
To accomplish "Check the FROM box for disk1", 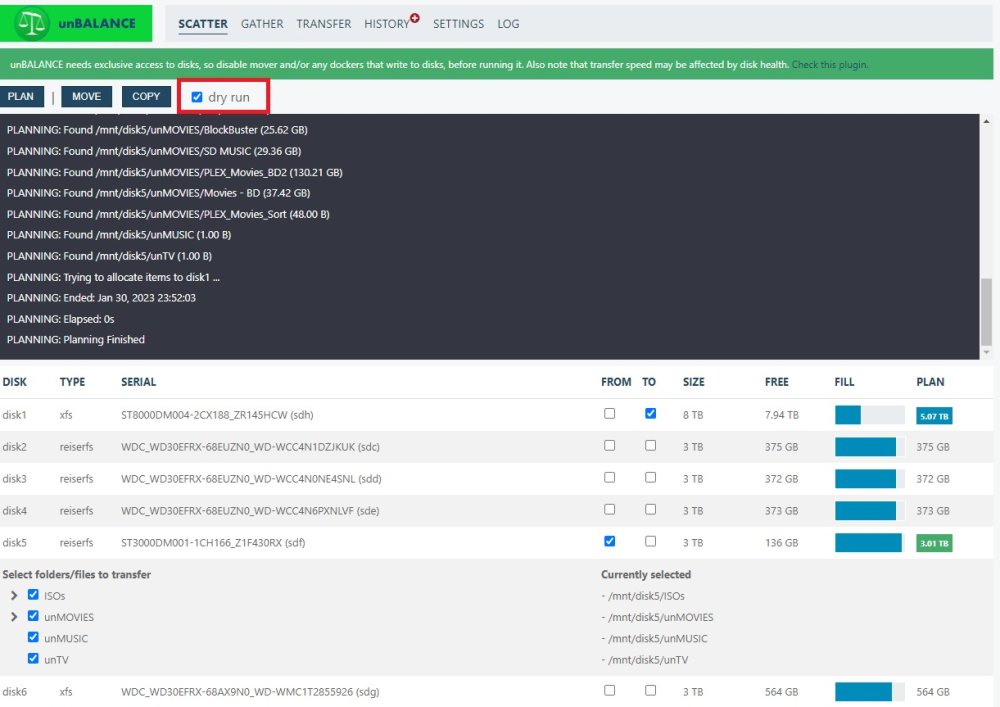I will [610, 414].
